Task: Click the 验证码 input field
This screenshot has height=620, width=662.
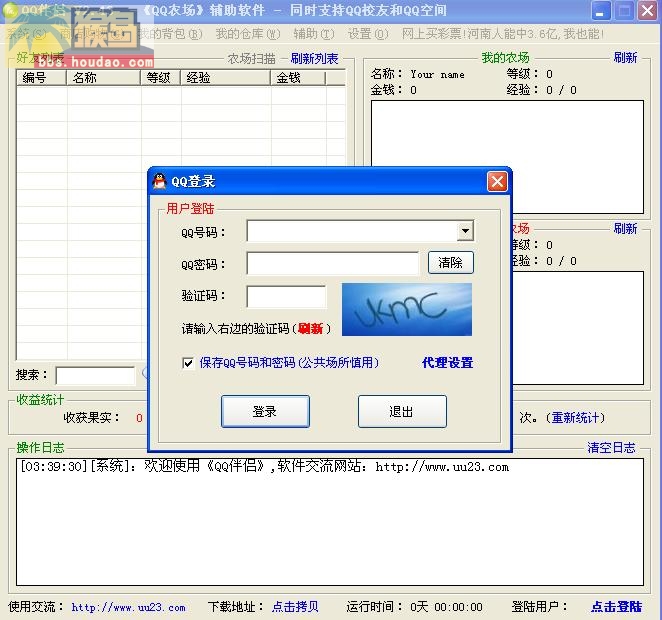Action: [x=286, y=296]
